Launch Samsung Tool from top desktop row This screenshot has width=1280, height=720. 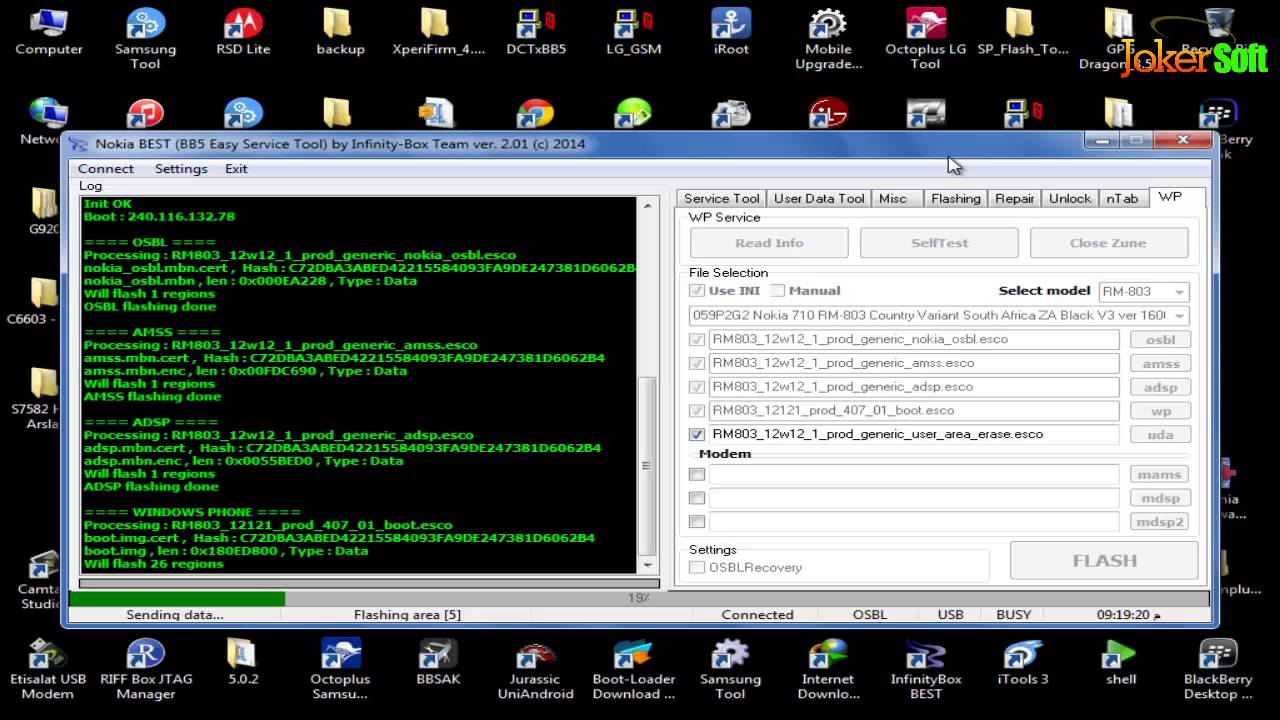coord(145,38)
